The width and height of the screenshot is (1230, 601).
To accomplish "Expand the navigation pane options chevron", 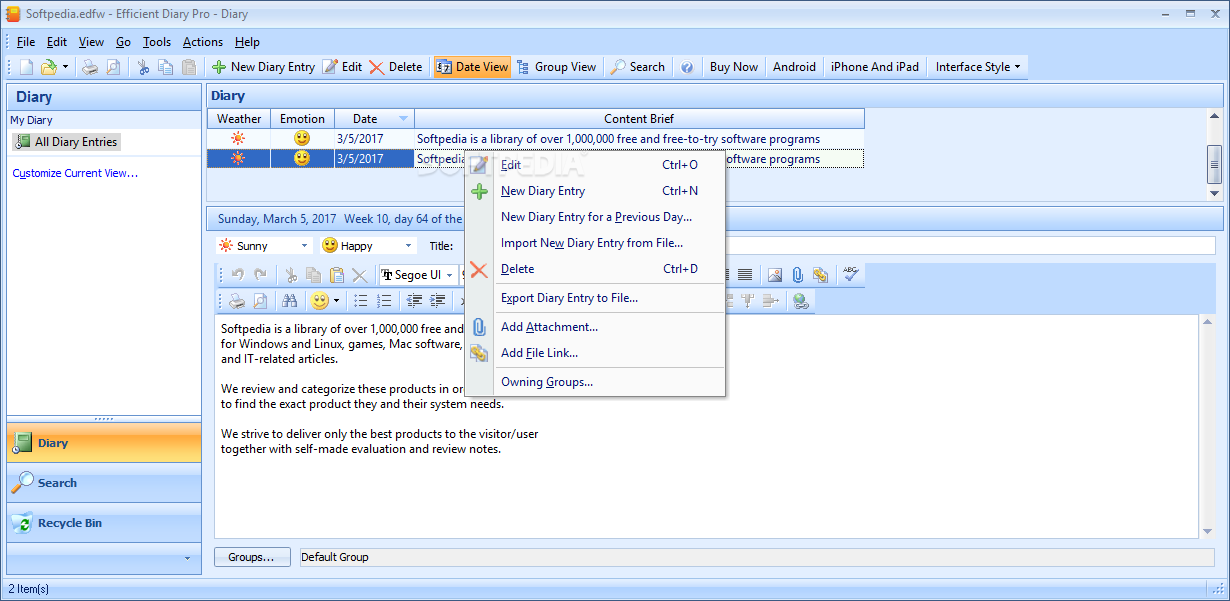I will pos(187,558).
